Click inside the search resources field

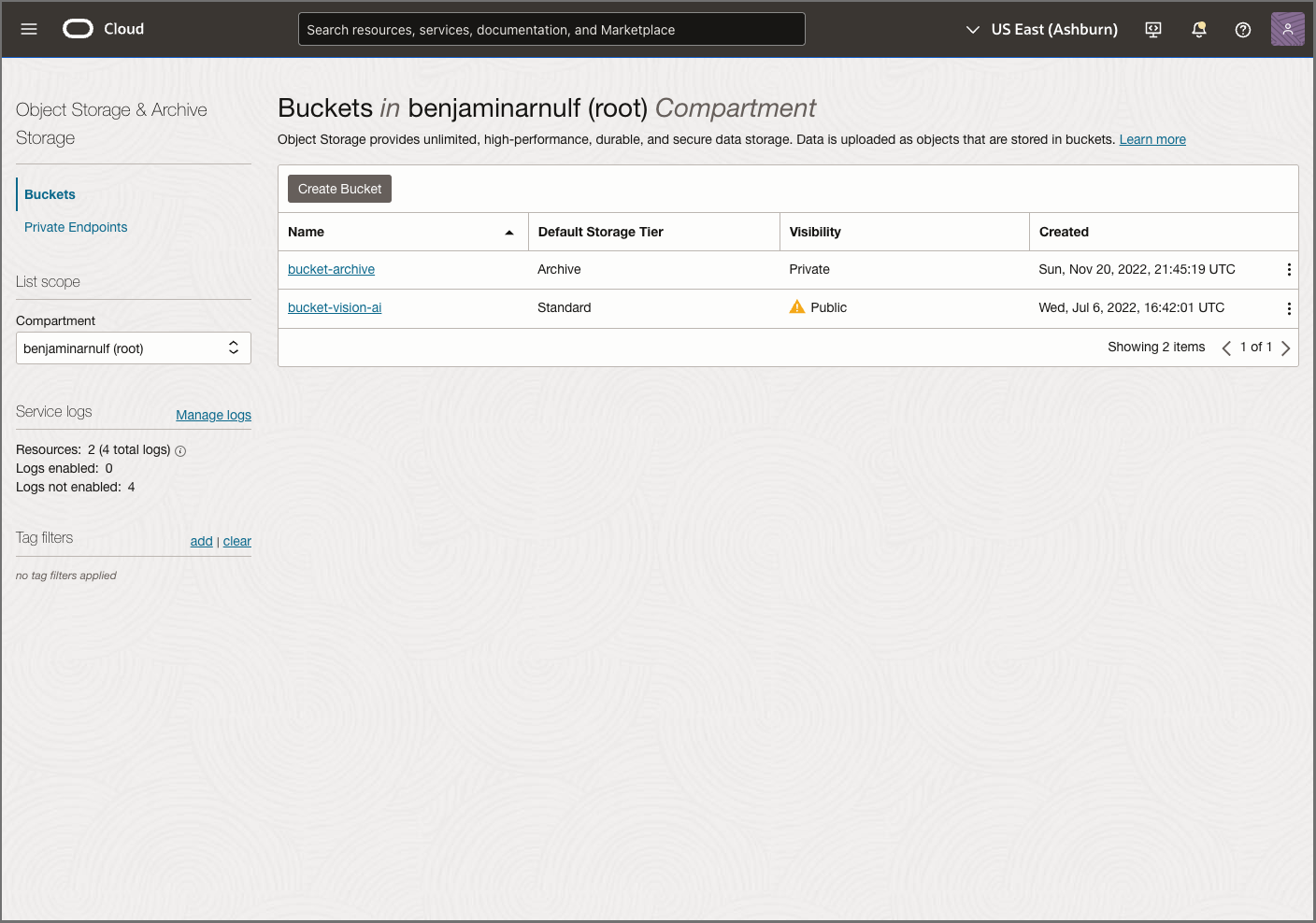click(551, 29)
